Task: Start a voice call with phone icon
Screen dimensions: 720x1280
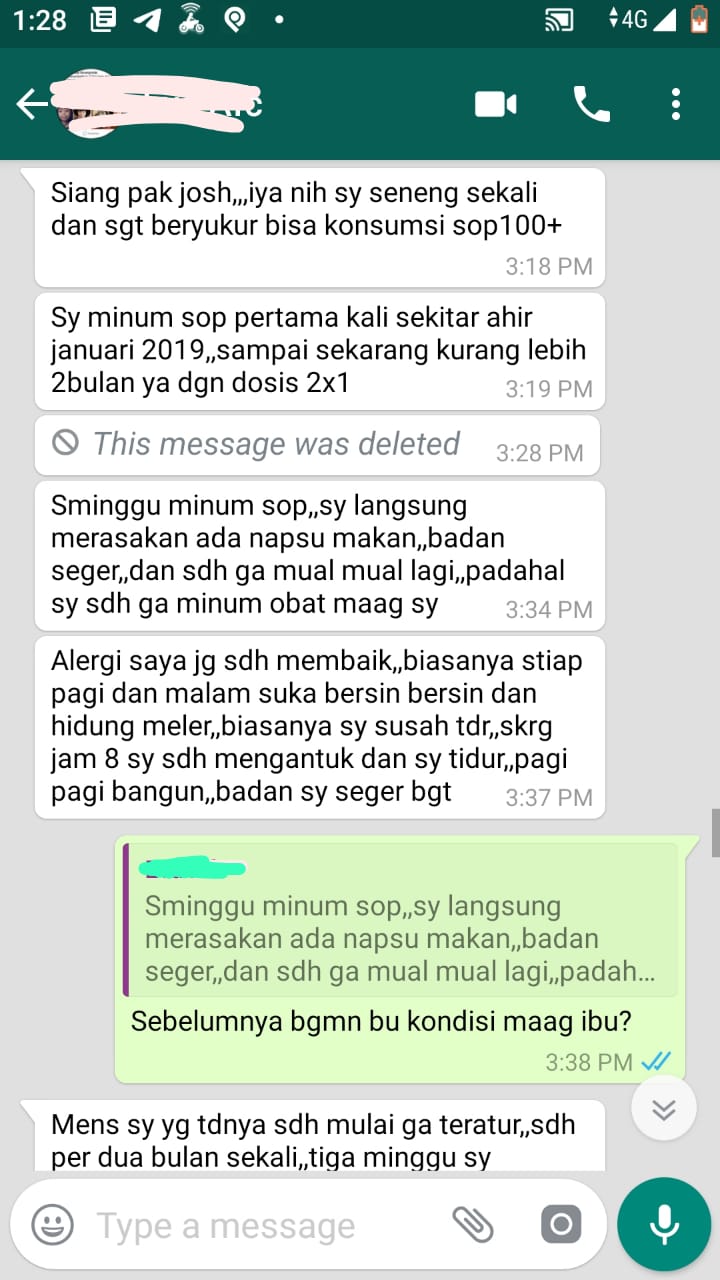Action: tap(591, 104)
